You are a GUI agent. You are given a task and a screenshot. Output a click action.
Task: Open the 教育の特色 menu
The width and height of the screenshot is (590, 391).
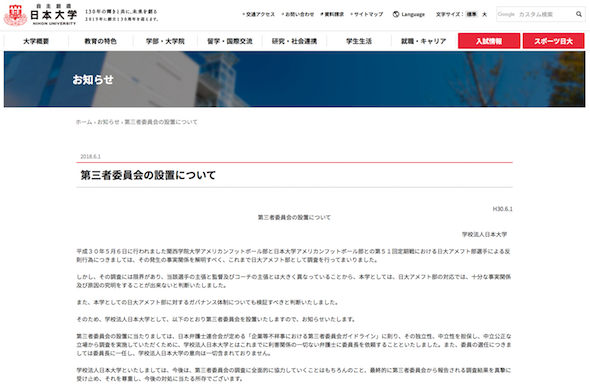pos(100,41)
